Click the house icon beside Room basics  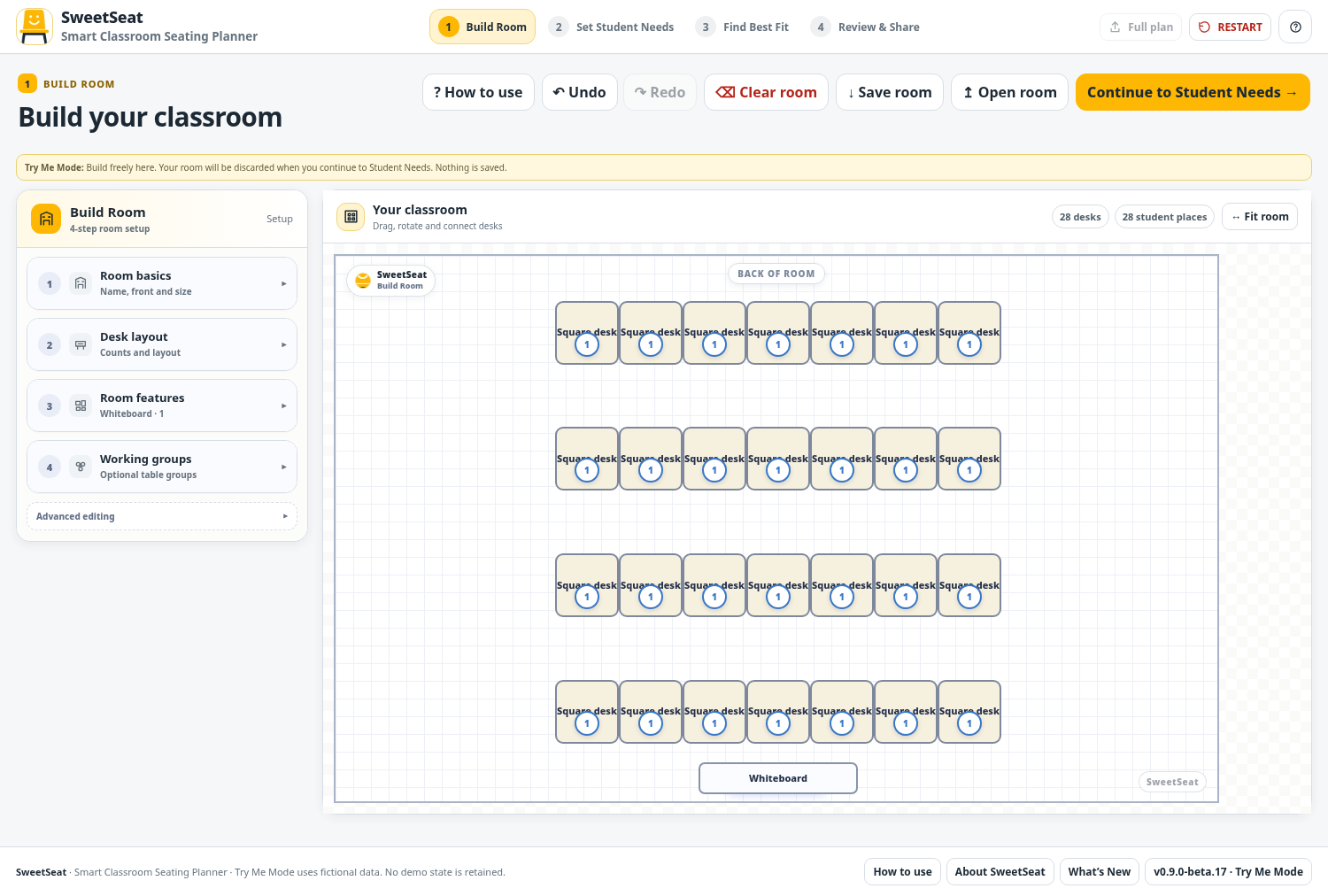(x=81, y=283)
